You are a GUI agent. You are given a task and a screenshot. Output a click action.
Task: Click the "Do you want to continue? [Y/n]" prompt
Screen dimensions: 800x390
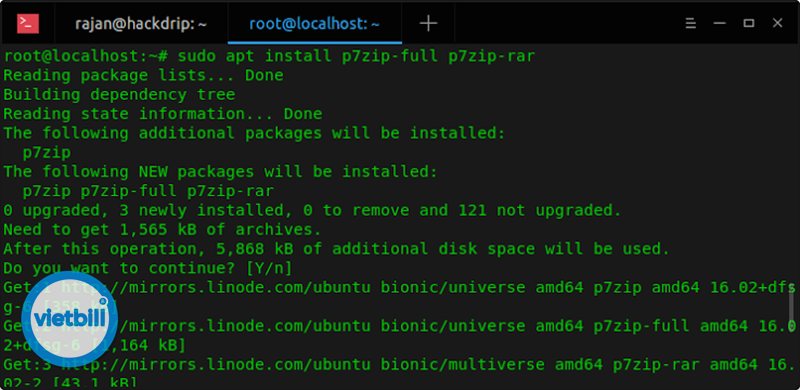(147, 268)
